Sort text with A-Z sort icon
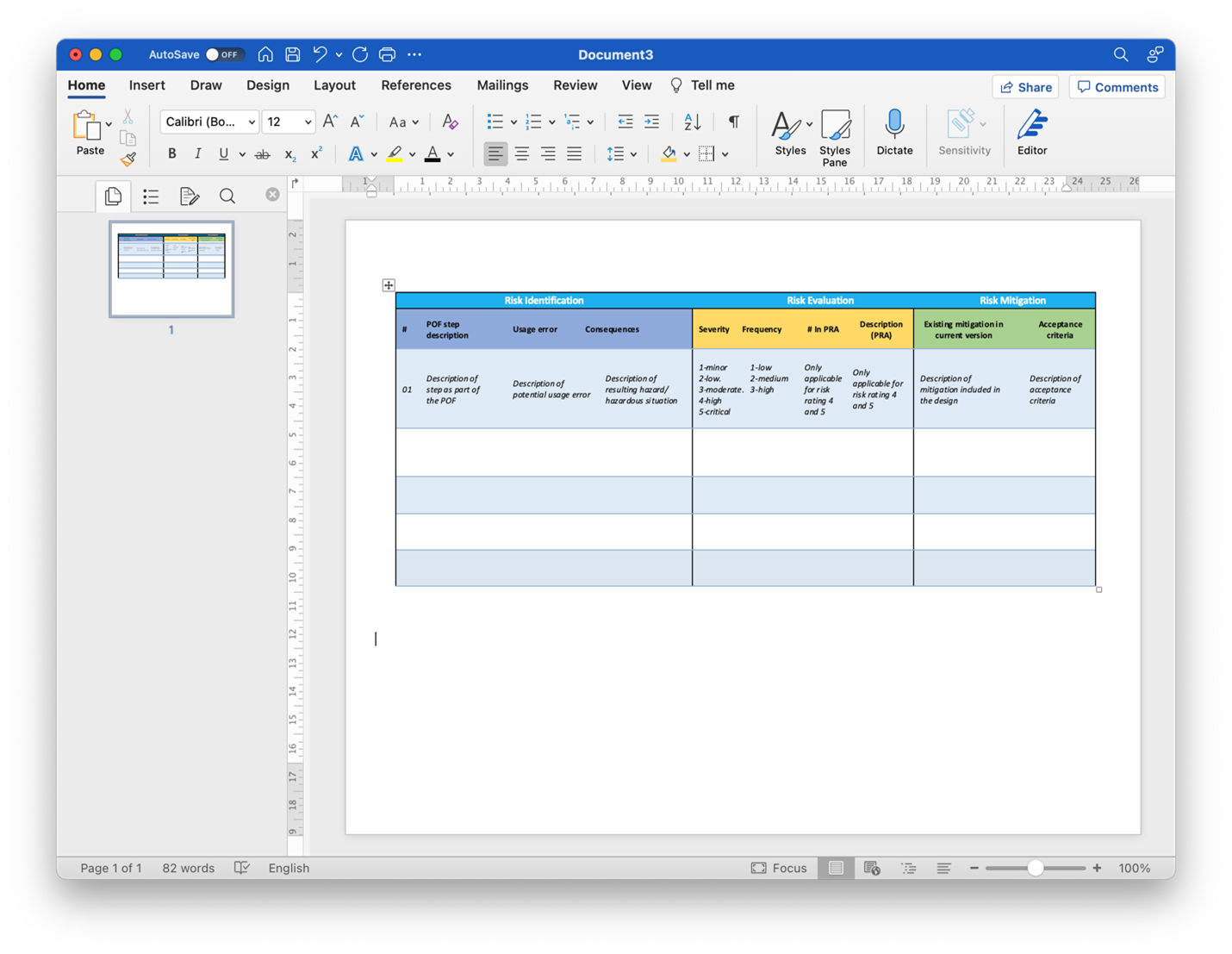This screenshot has width=1232, height=954. point(693,122)
